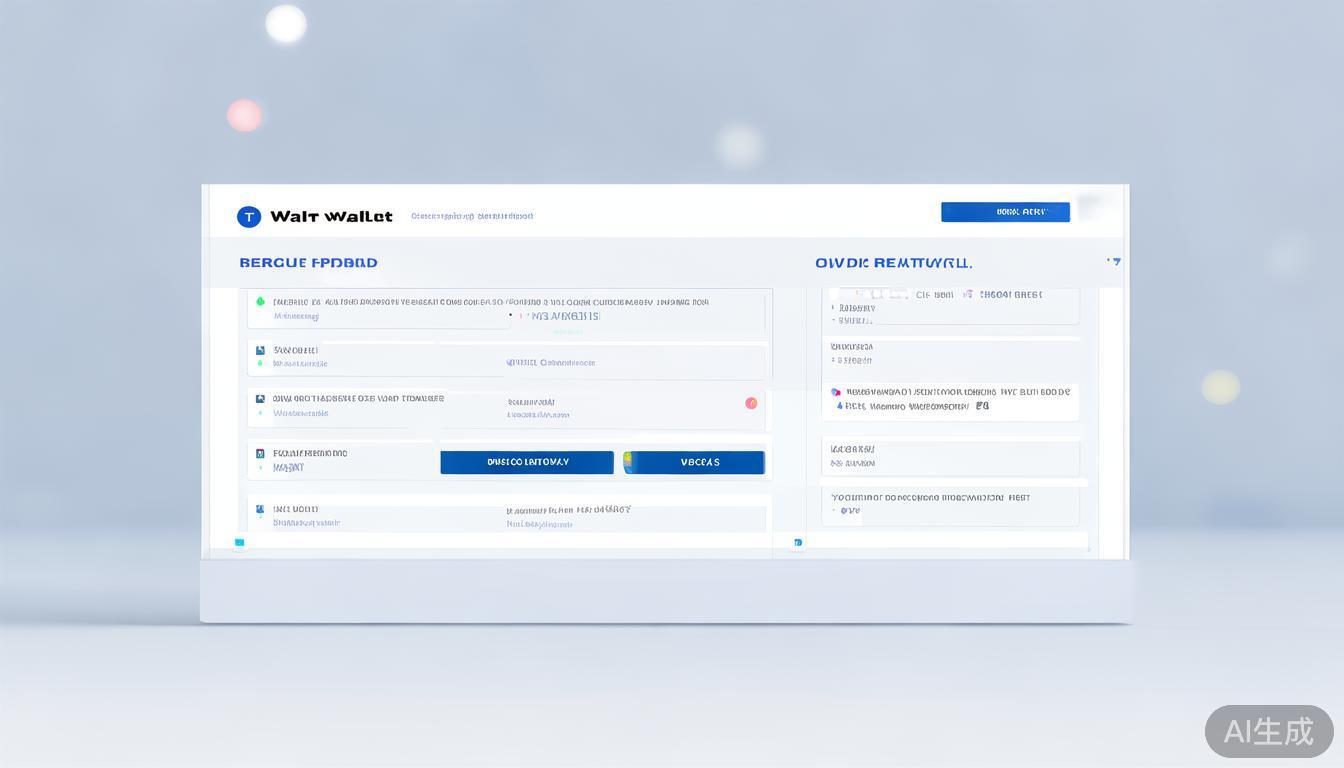Click the light-blue subtitle link beside Walt Wallet
1344x768 pixels.
tap(472, 216)
